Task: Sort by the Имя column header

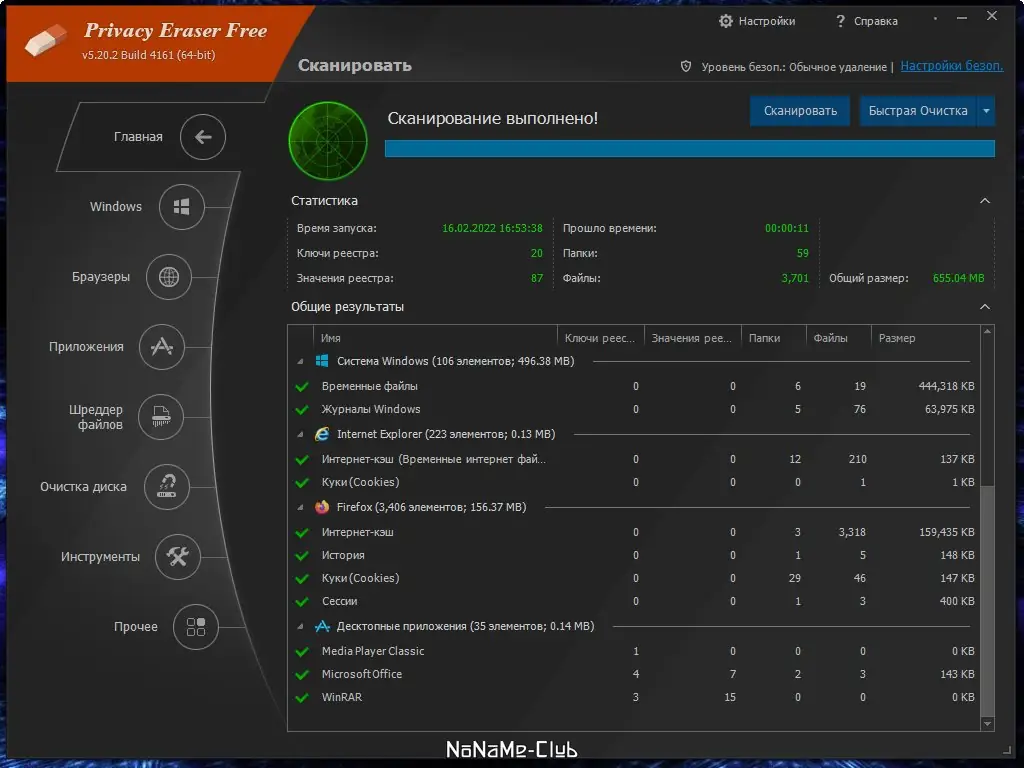Action: pyautogui.click(x=435, y=338)
